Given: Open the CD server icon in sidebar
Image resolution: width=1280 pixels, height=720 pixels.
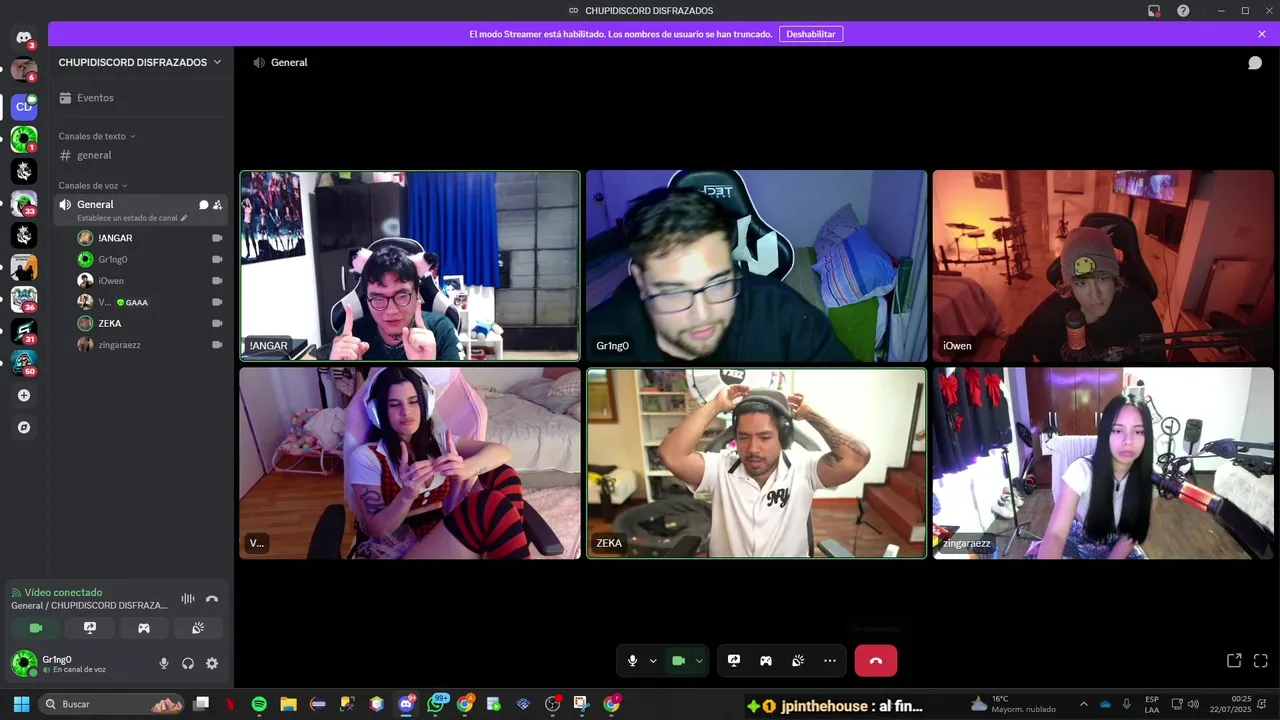Looking at the screenshot, I should [24, 106].
